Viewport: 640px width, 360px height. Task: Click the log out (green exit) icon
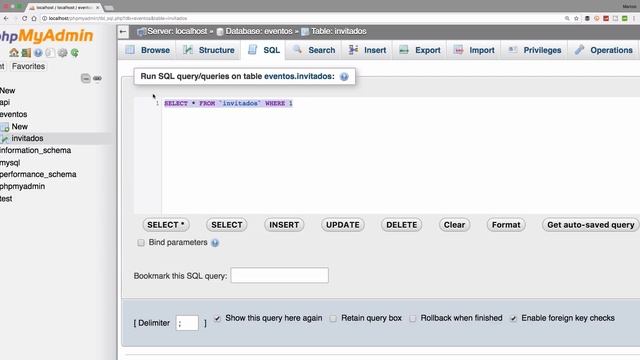click(x=26, y=53)
